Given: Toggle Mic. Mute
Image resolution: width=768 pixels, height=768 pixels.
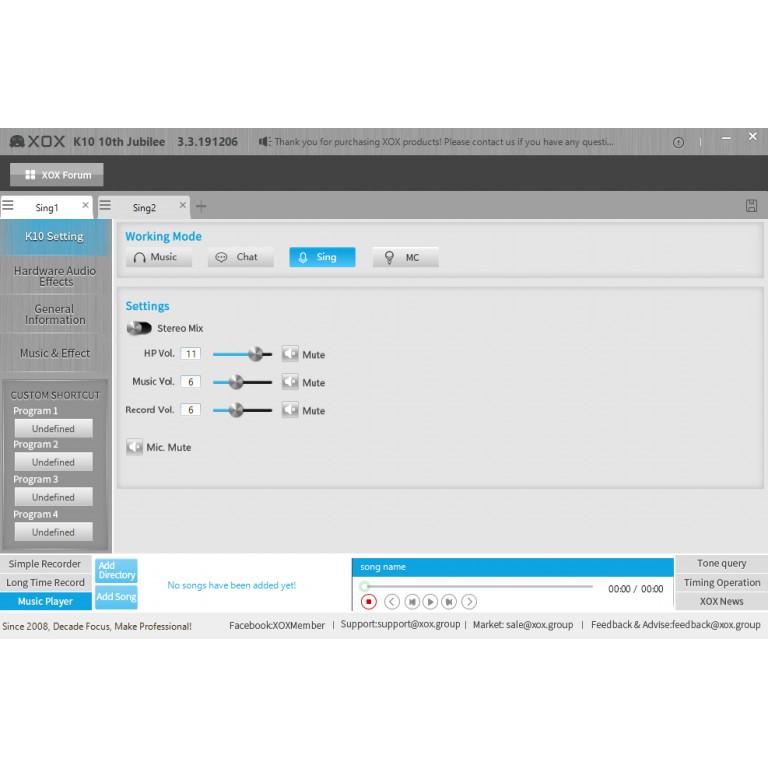Looking at the screenshot, I should pos(134,447).
